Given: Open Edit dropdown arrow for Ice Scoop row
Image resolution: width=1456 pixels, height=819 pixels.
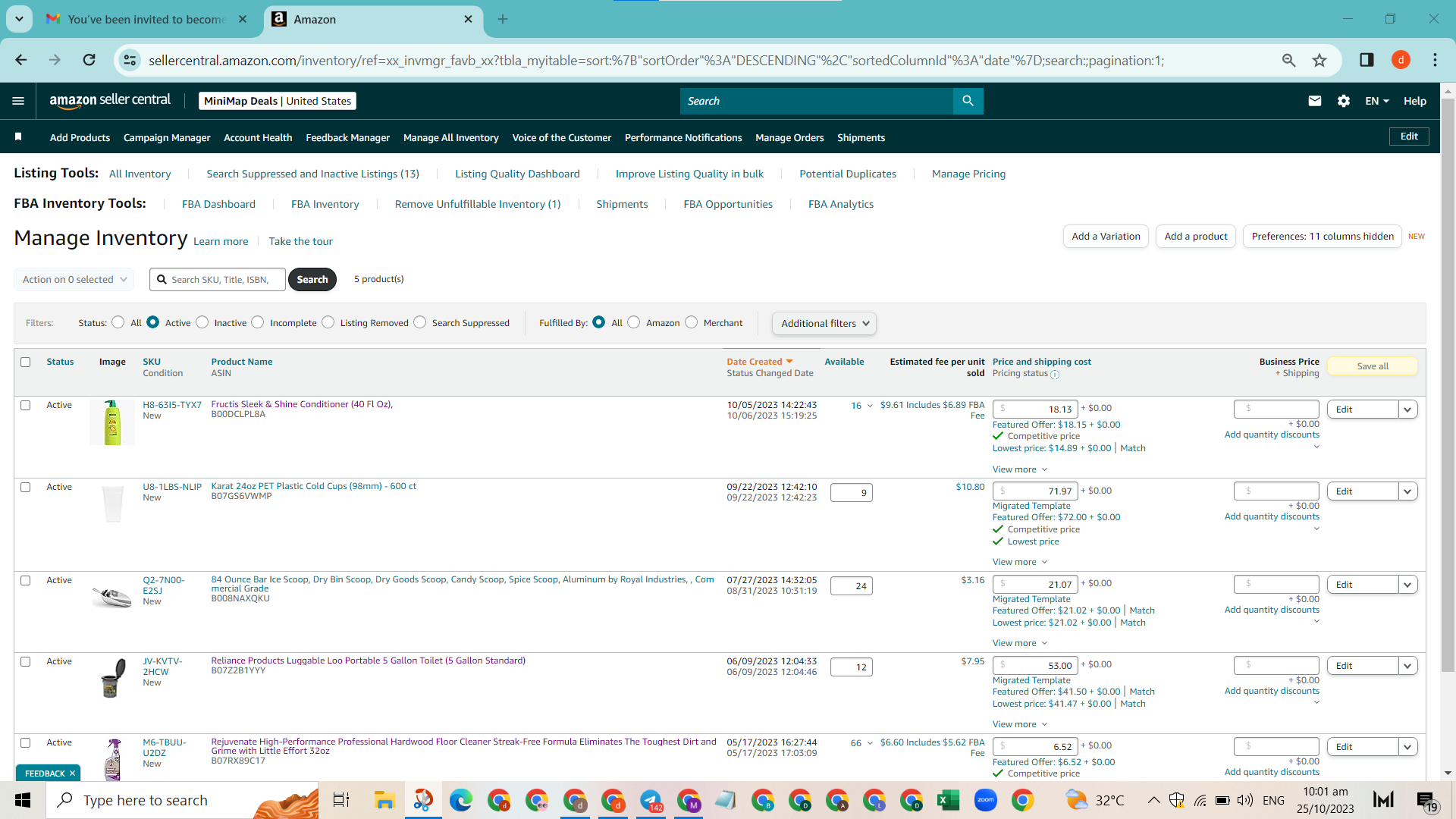Looking at the screenshot, I should (x=1408, y=585).
